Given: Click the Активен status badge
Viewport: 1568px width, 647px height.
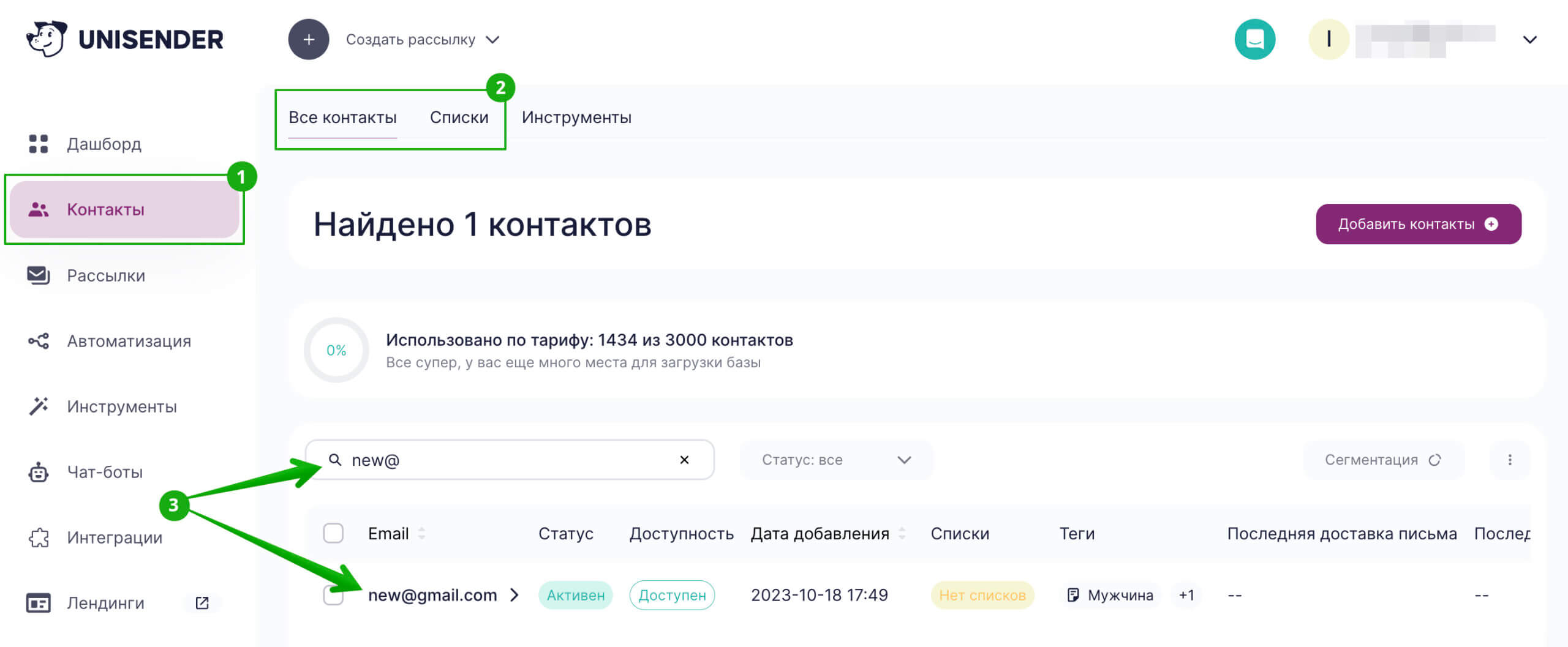Looking at the screenshot, I should 575,595.
